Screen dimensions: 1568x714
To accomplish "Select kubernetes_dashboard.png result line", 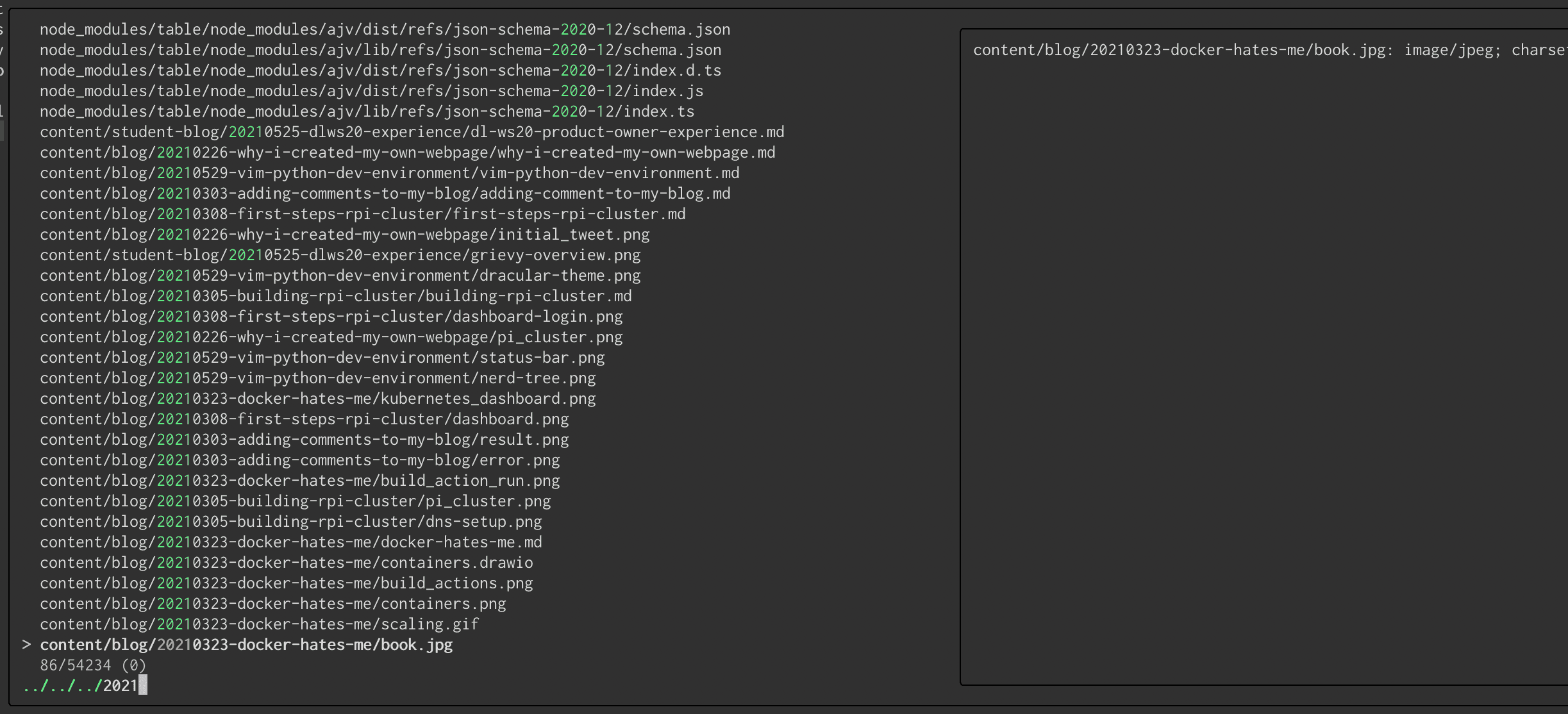I will coord(317,399).
